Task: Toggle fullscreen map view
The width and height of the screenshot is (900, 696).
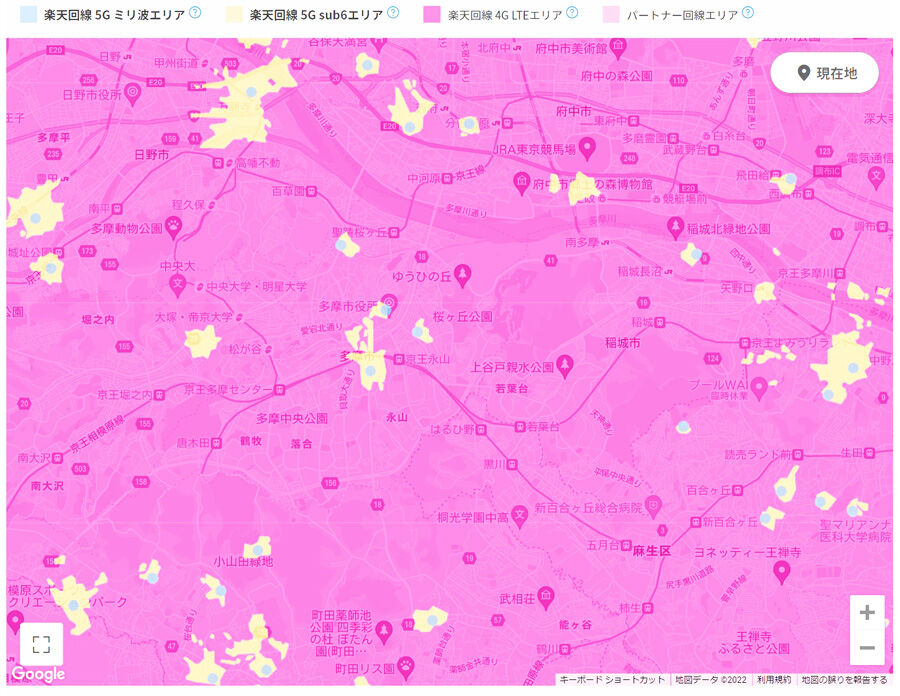Action: [x=41, y=644]
